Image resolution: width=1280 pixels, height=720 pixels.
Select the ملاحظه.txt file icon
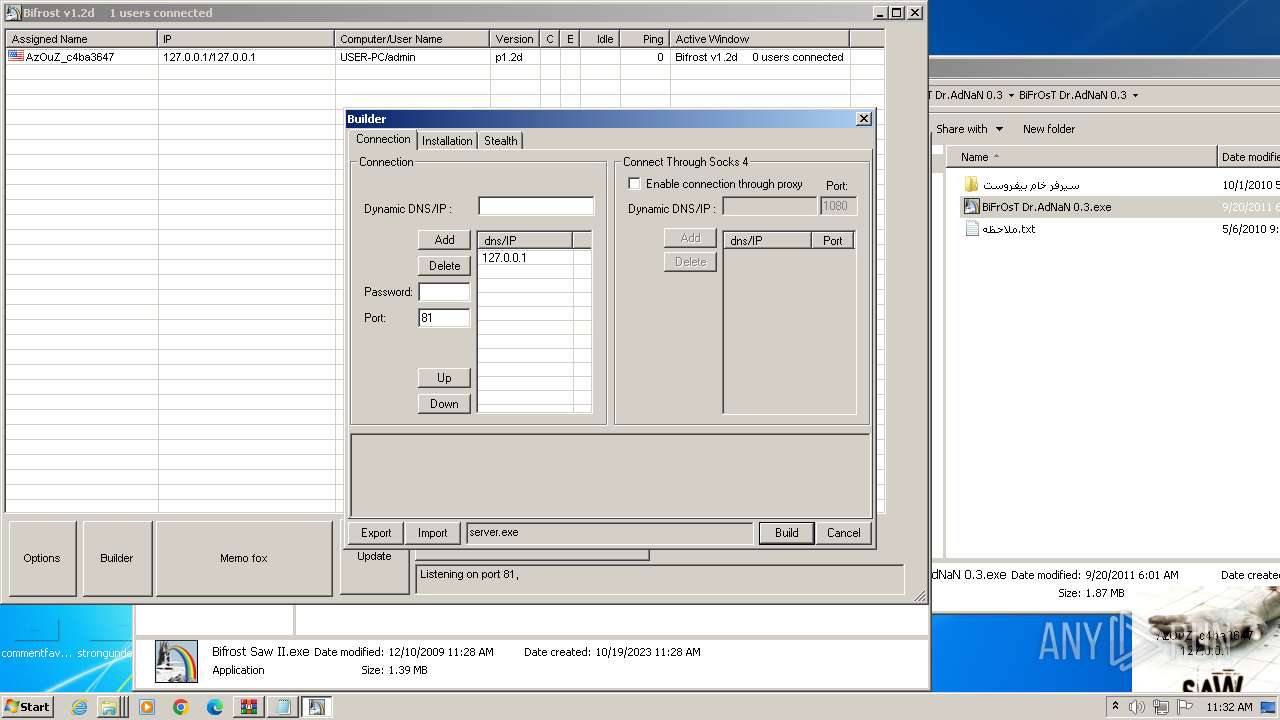(971, 229)
